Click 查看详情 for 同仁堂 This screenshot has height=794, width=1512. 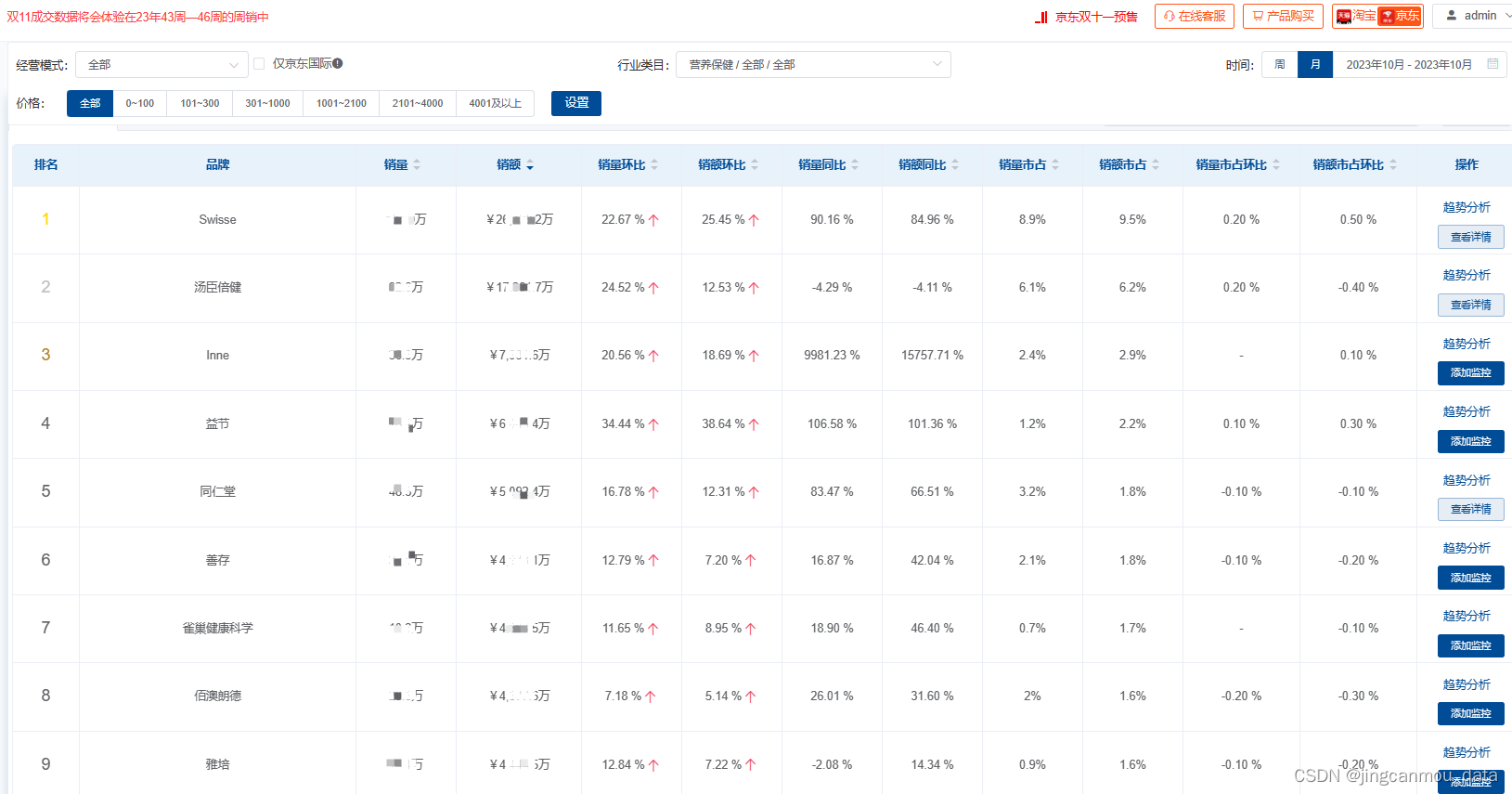pyautogui.click(x=1471, y=509)
